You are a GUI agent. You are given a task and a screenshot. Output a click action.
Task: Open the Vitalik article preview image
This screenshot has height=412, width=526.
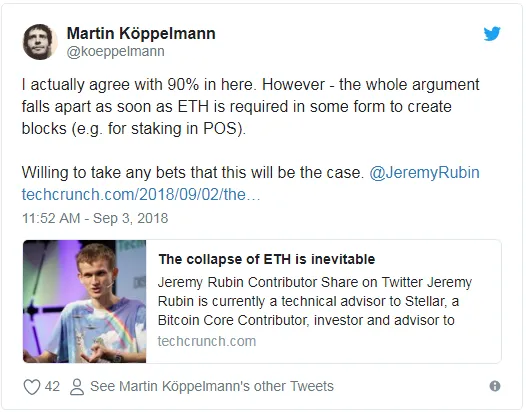(85, 301)
